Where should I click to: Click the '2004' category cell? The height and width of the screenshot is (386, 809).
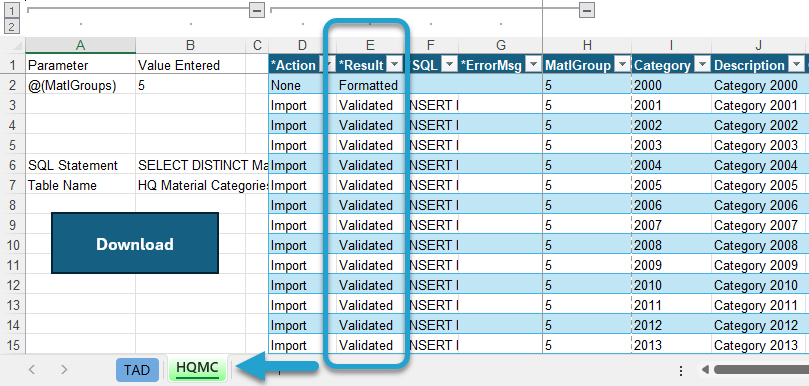pyautogui.click(x=671, y=165)
